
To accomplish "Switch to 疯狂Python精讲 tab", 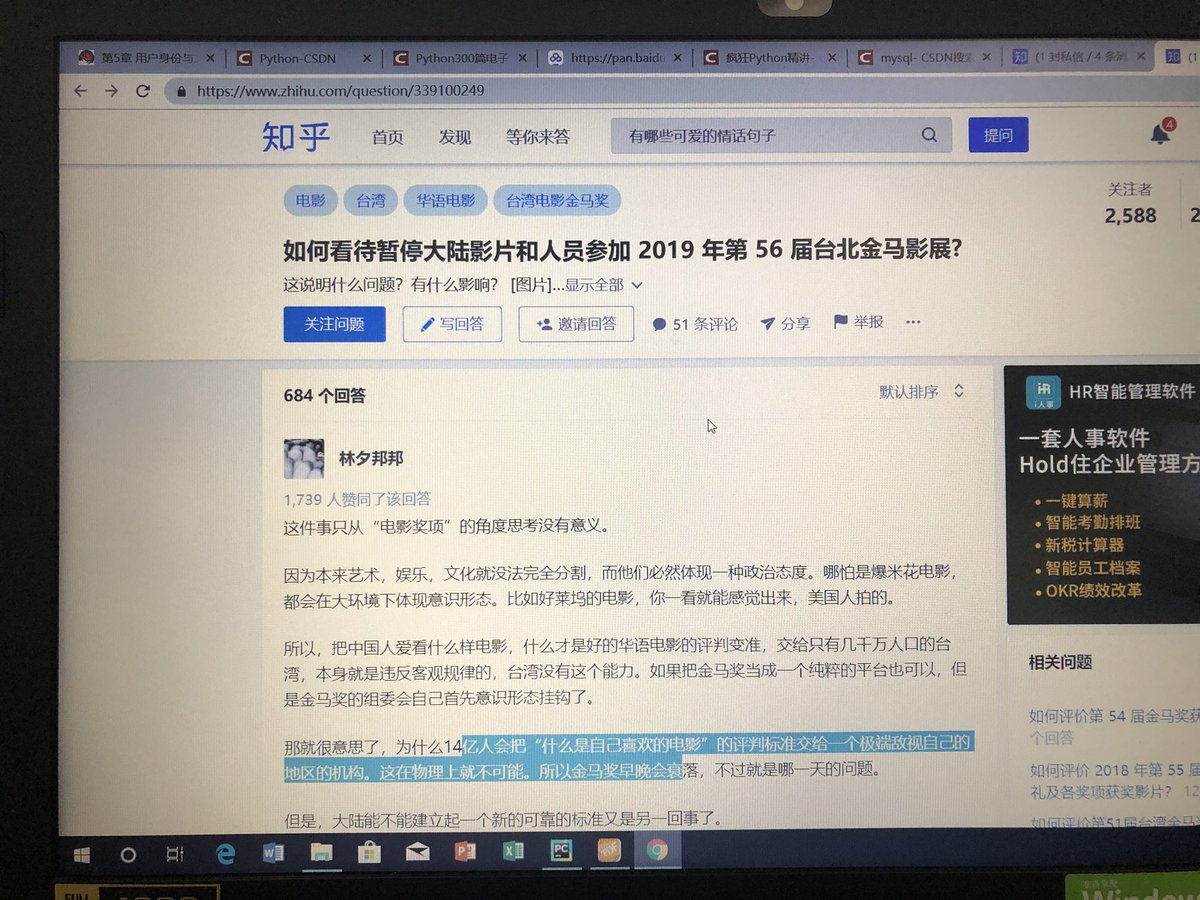I will [x=772, y=58].
